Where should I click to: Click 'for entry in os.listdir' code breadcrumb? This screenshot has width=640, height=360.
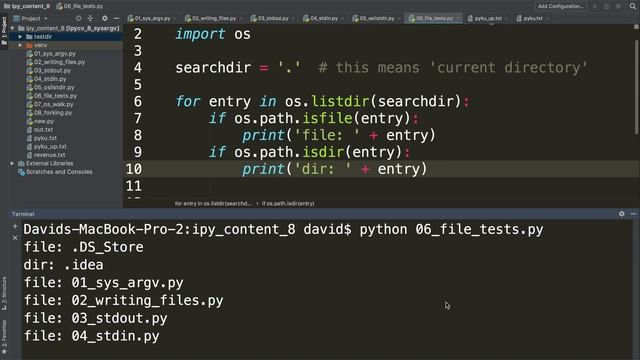tap(213, 203)
